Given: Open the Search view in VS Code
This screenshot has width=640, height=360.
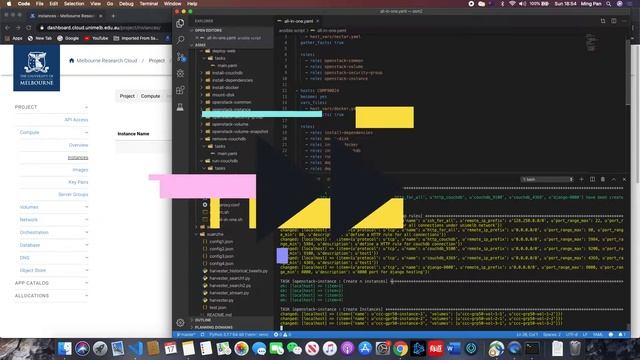Looking at the screenshot, I should pyautogui.click(x=180, y=40).
